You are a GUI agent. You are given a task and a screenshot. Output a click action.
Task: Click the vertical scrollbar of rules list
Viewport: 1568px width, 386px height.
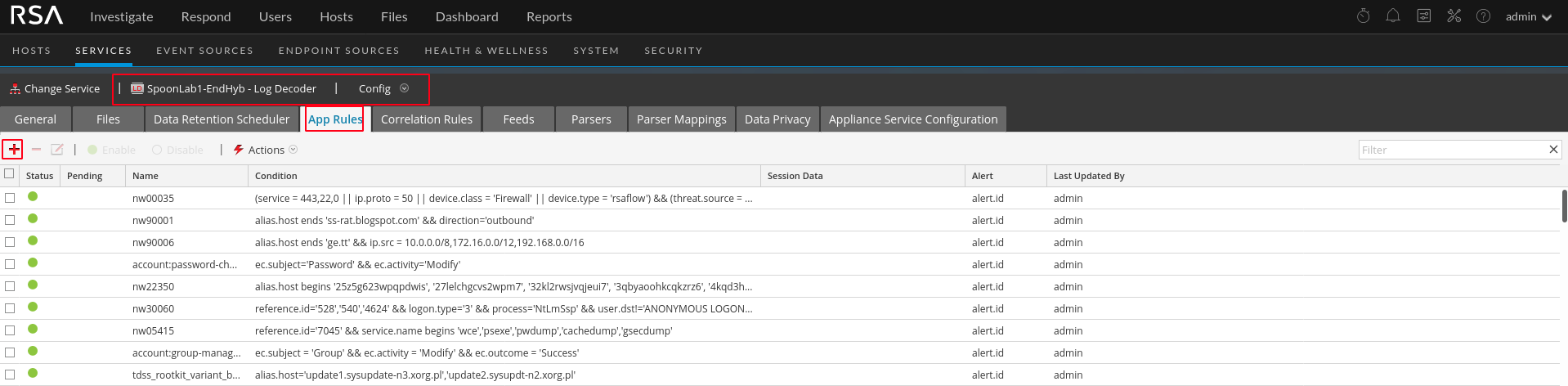point(1563,206)
